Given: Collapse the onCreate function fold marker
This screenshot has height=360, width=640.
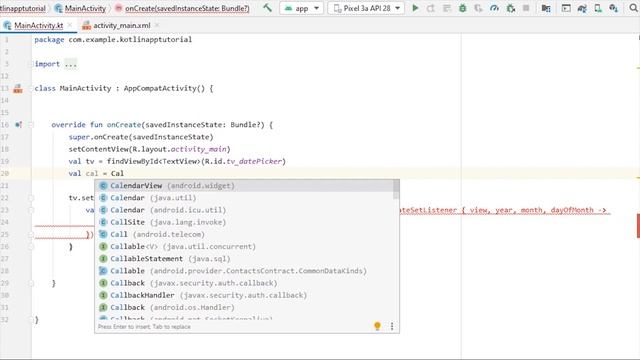Looking at the screenshot, I should click(x=31, y=124).
